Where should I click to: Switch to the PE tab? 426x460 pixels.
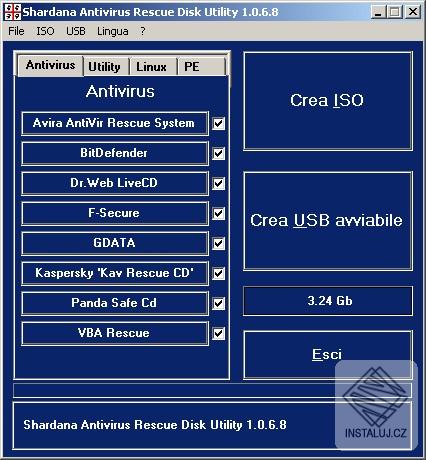(x=201, y=67)
